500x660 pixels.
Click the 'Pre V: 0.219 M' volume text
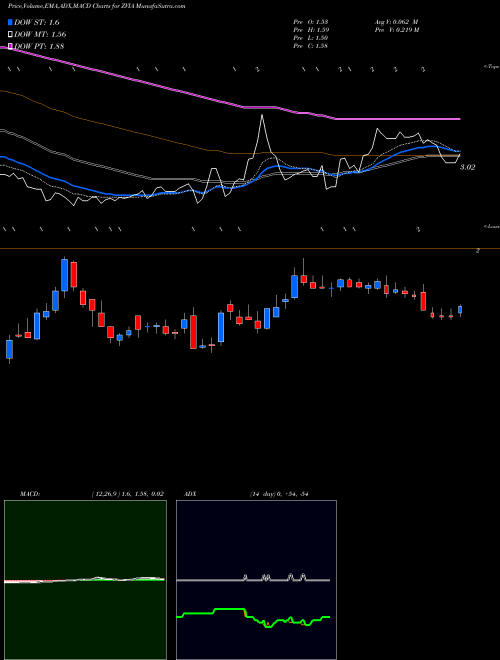tap(397, 29)
